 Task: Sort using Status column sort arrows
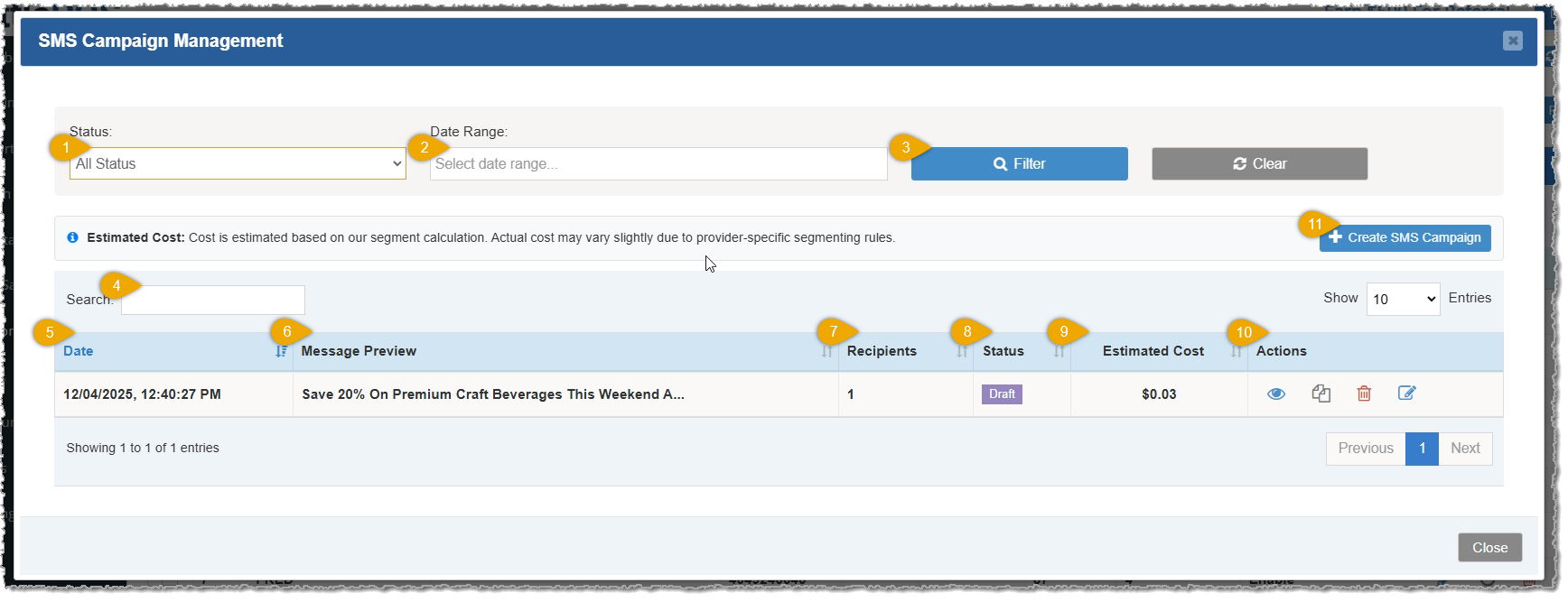[x=1059, y=351]
